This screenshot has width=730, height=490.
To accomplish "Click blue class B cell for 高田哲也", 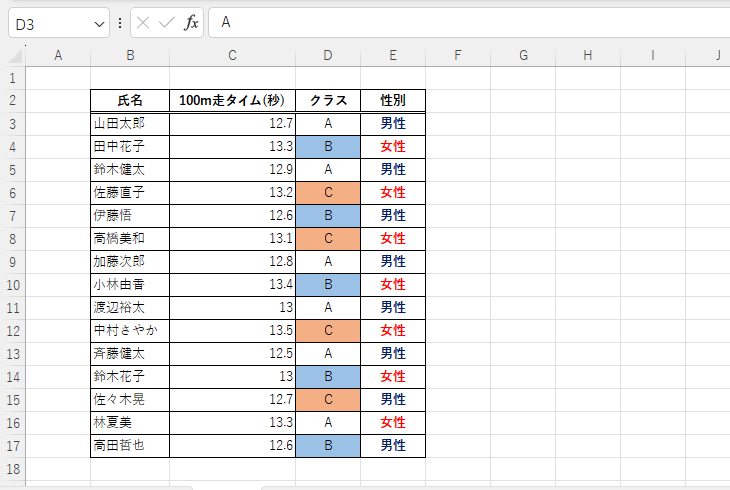I will [x=328, y=446].
